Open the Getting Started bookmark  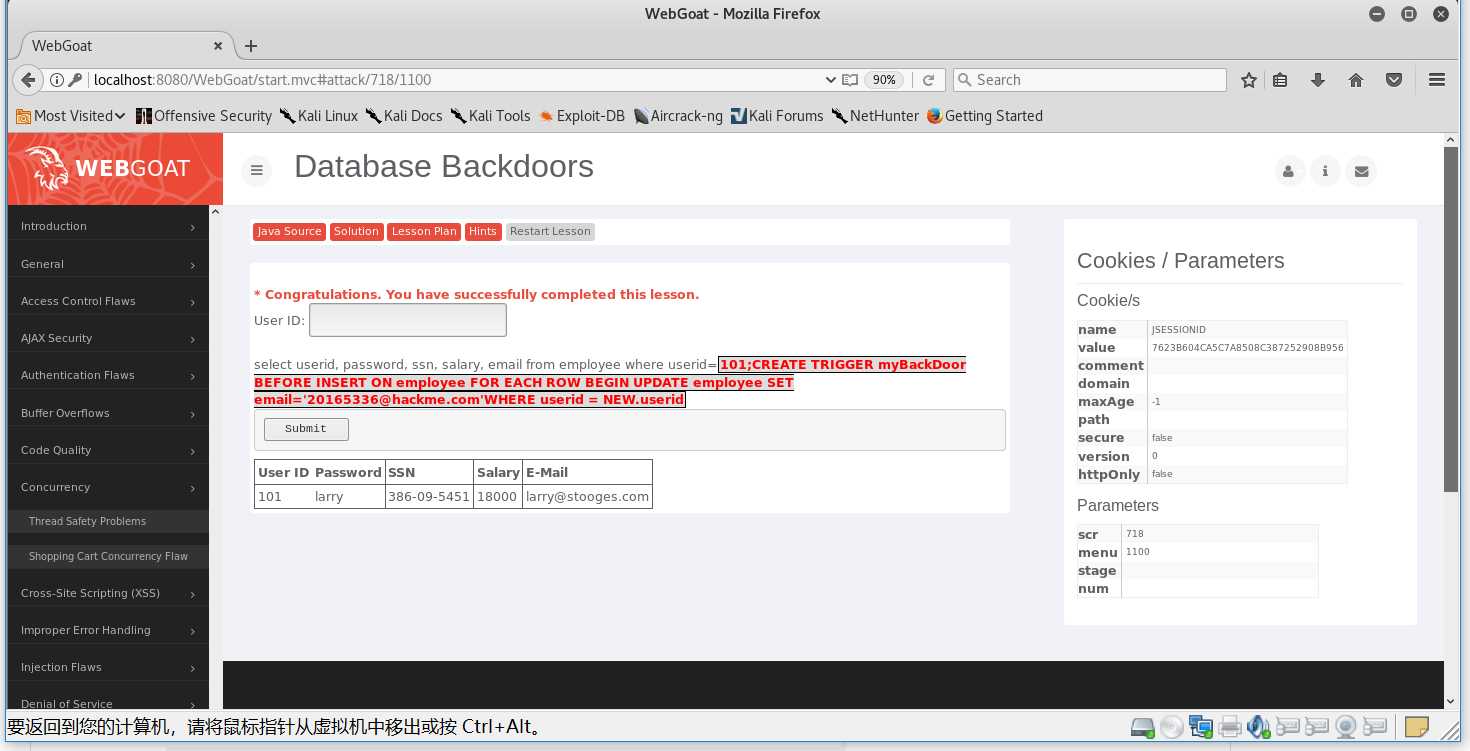coord(985,116)
